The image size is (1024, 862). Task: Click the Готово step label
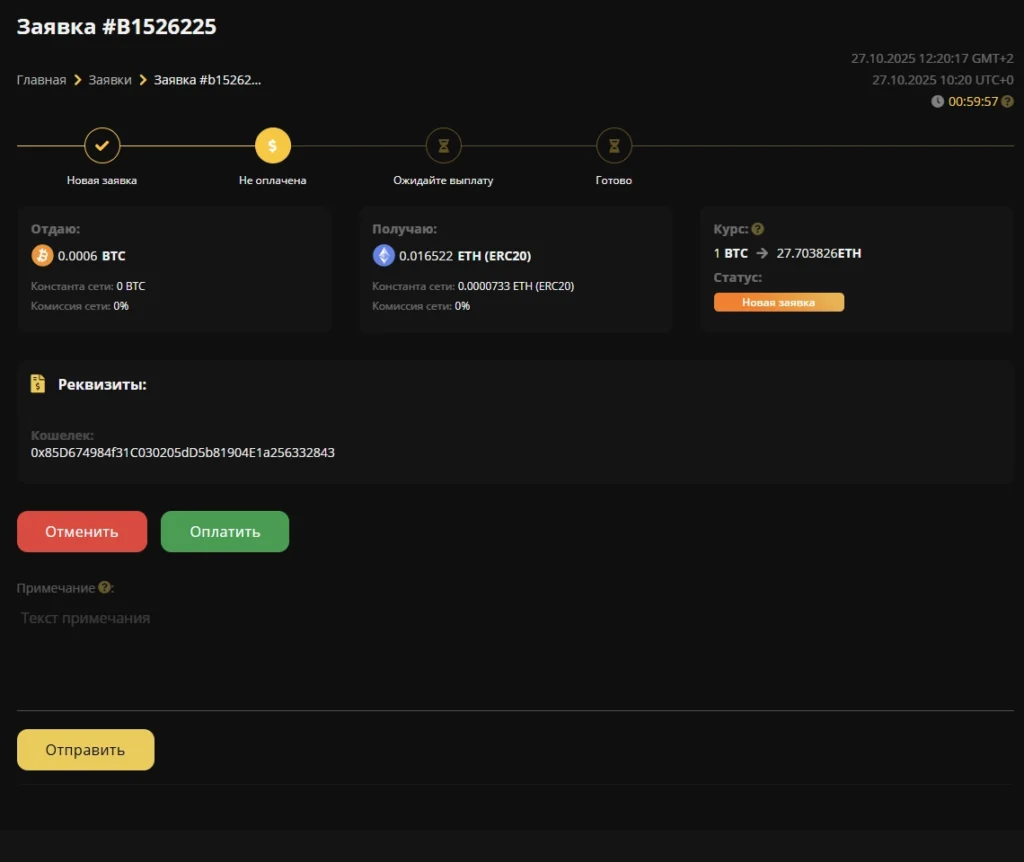pos(614,180)
